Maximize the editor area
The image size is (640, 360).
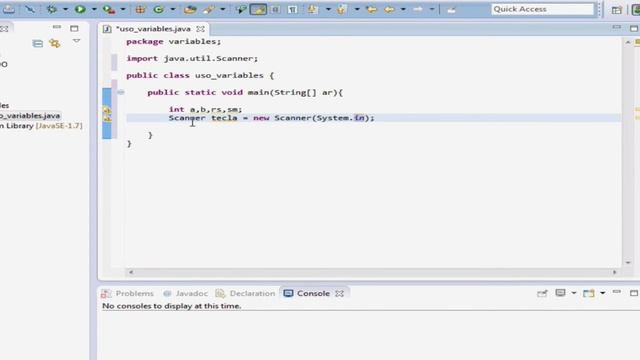pos(633,28)
